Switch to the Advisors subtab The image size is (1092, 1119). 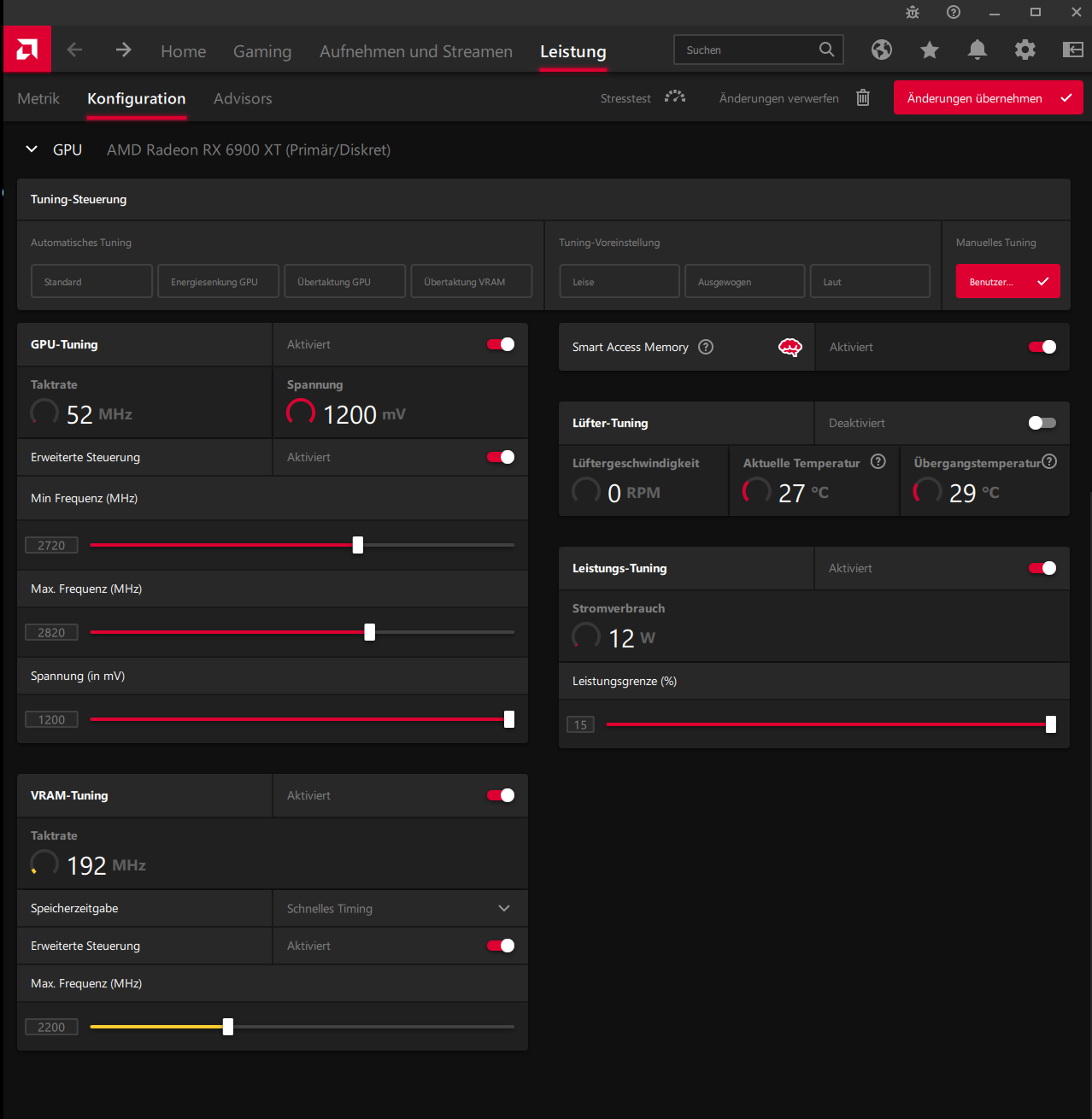pos(243,98)
